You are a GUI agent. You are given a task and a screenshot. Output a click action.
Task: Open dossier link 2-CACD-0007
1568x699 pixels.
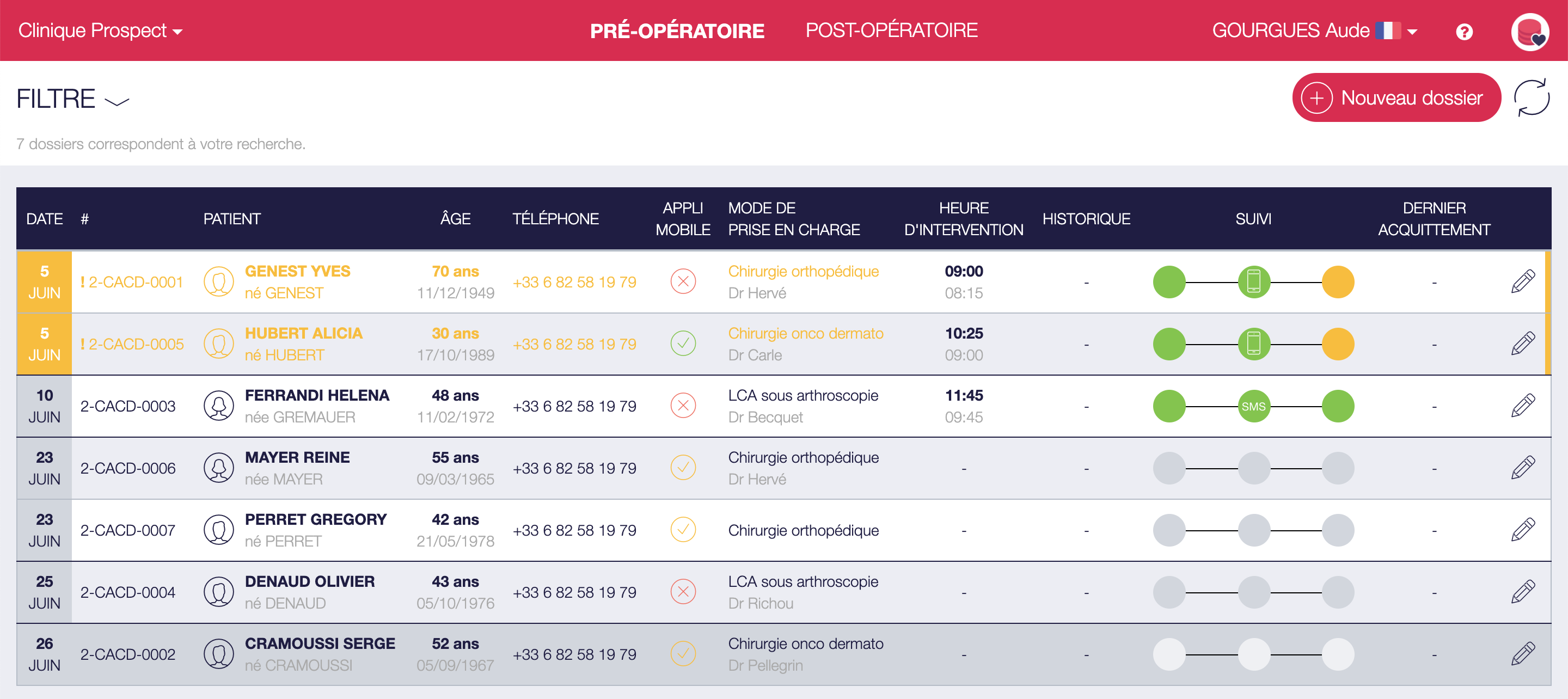point(128,530)
